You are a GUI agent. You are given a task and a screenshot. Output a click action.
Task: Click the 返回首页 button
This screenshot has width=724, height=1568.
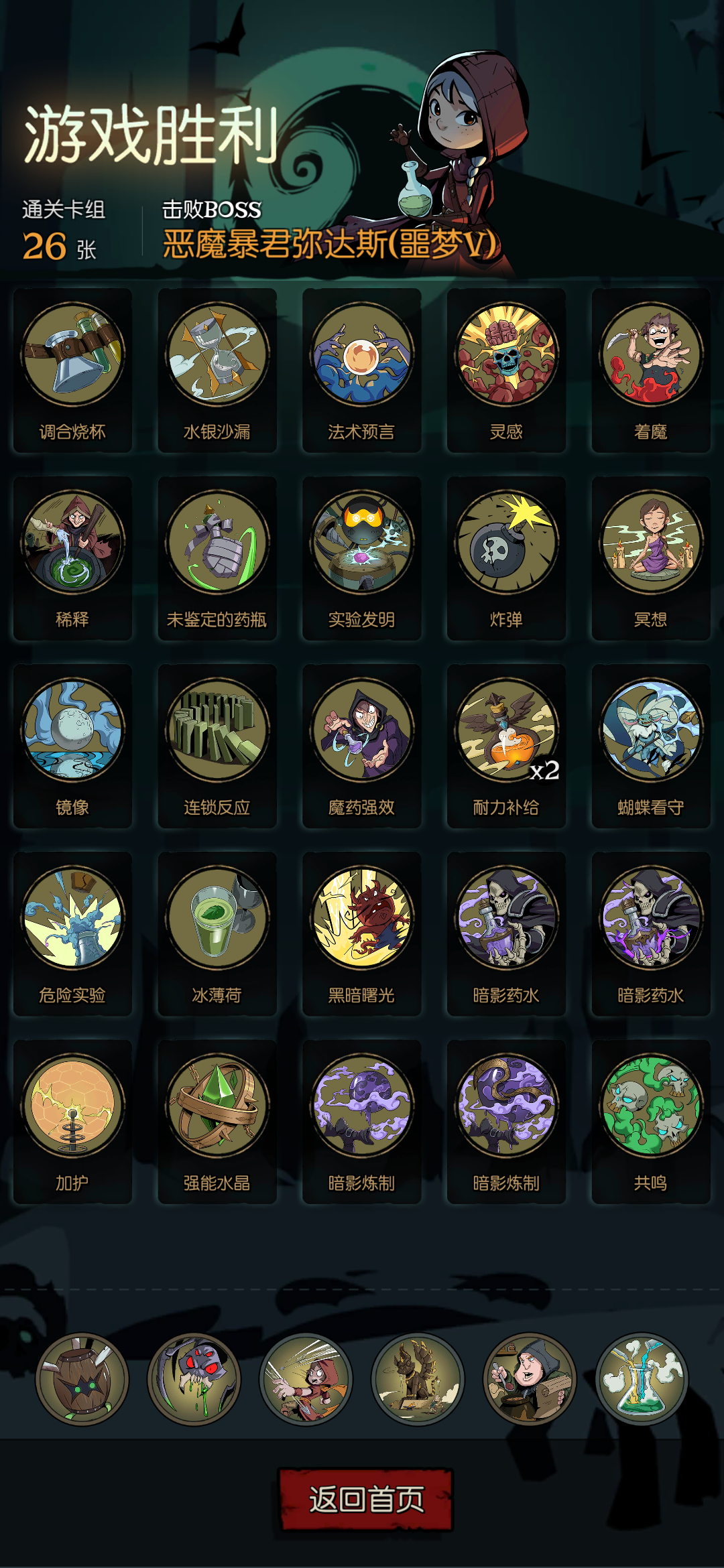[x=365, y=1499]
